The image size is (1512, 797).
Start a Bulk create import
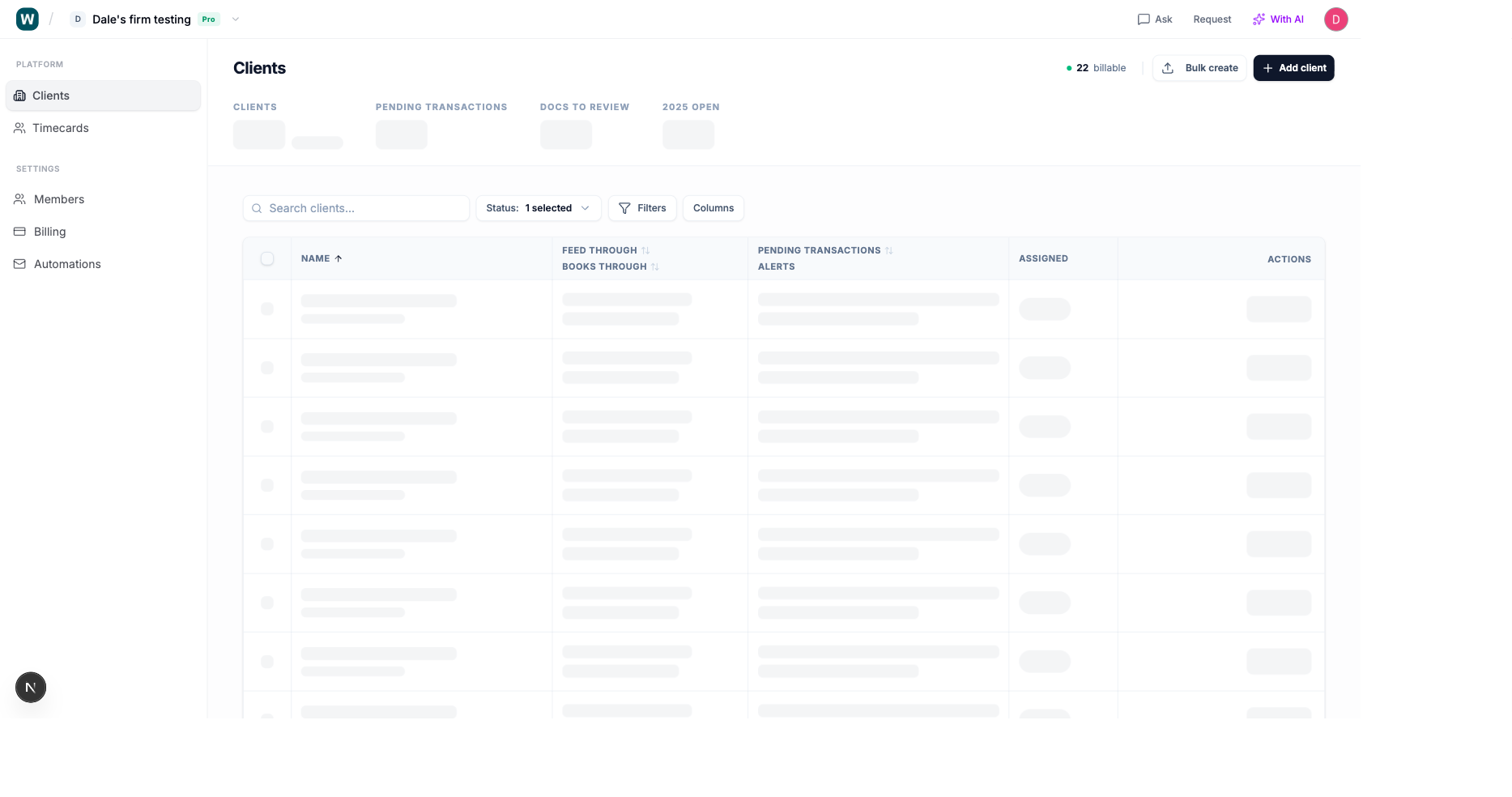coord(1199,68)
